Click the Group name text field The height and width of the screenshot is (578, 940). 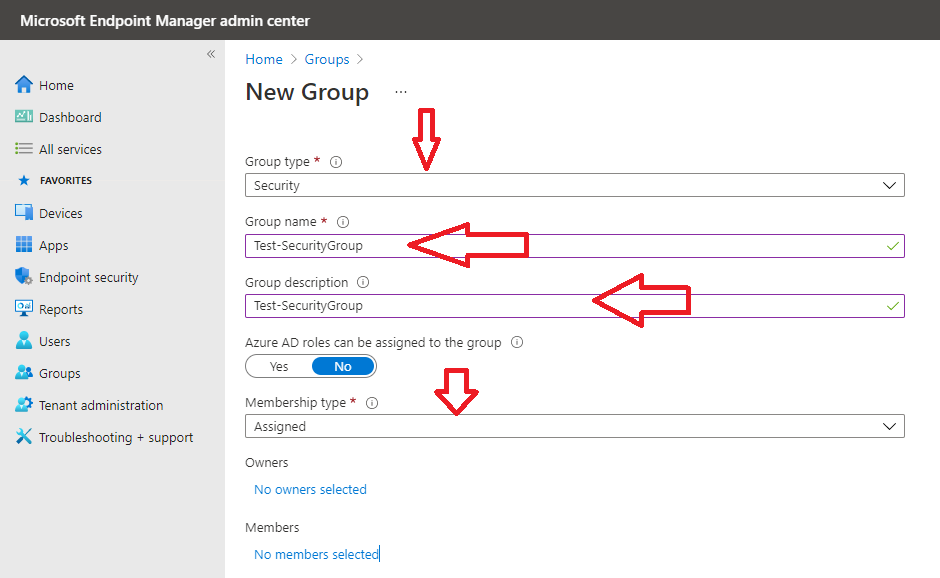click(x=574, y=246)
